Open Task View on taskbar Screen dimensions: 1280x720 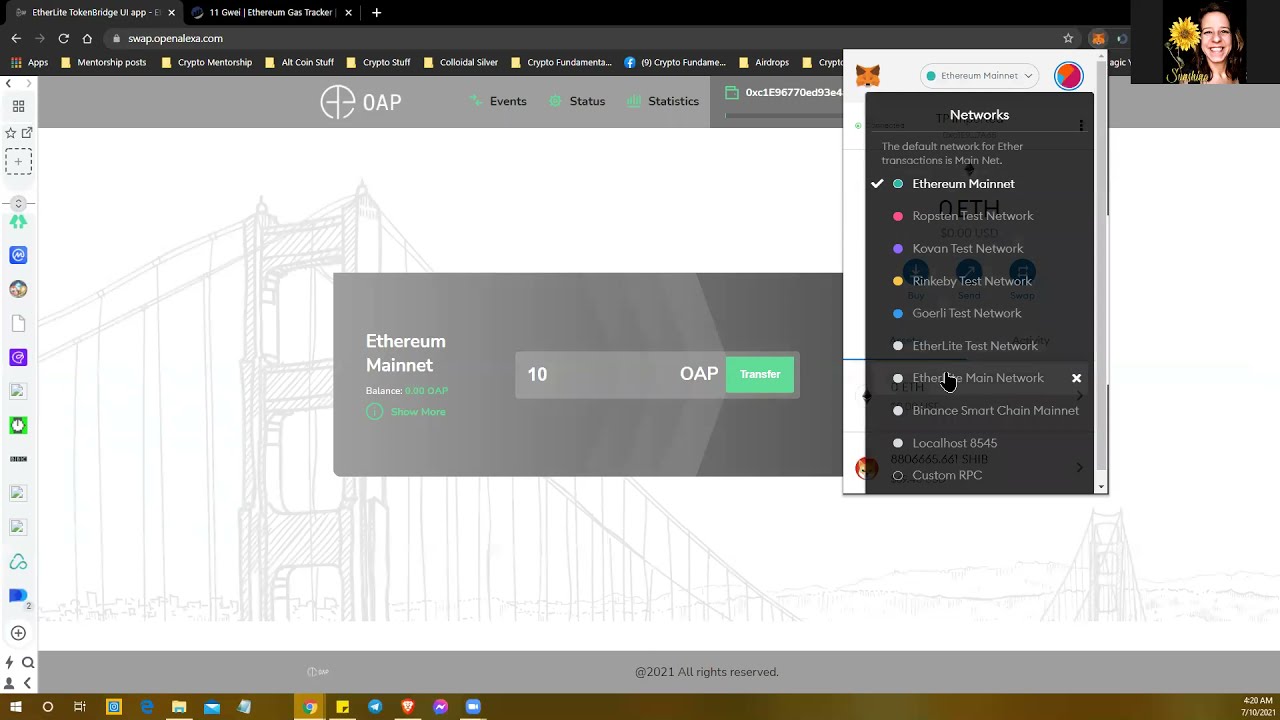(x=80, y=707)
